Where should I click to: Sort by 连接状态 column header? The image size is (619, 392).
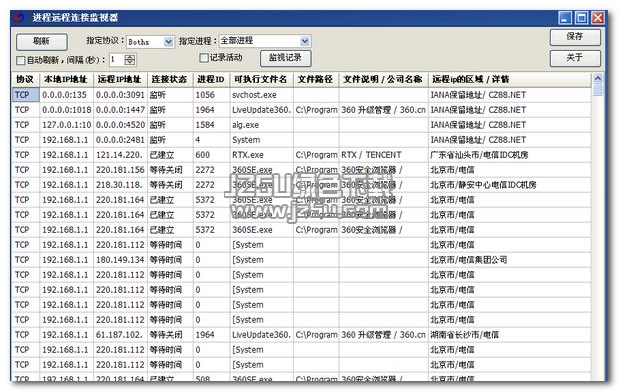coord(170,79)
